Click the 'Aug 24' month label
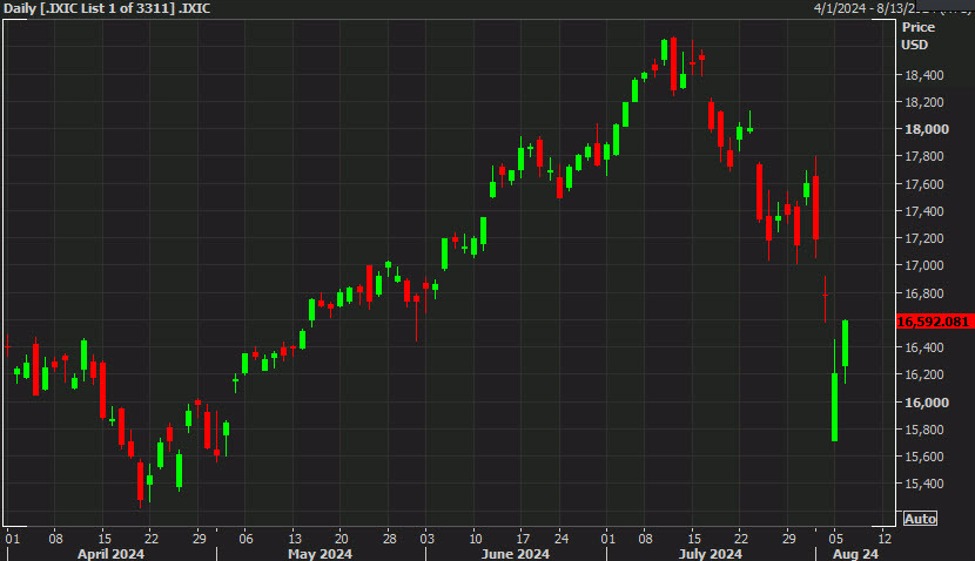The width and height of the screenshot is (975, 561). click(x=856, y=554)
